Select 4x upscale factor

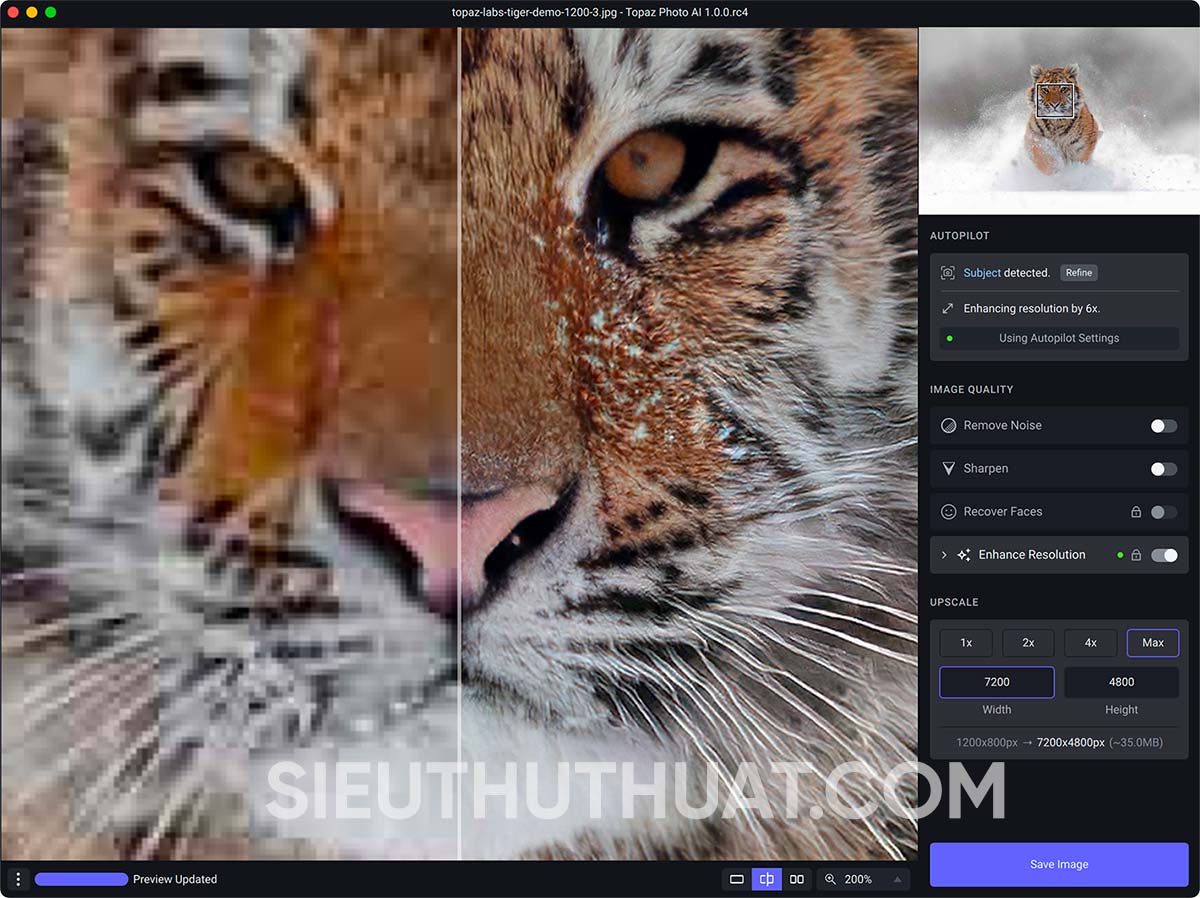(x=1091, y=643)
